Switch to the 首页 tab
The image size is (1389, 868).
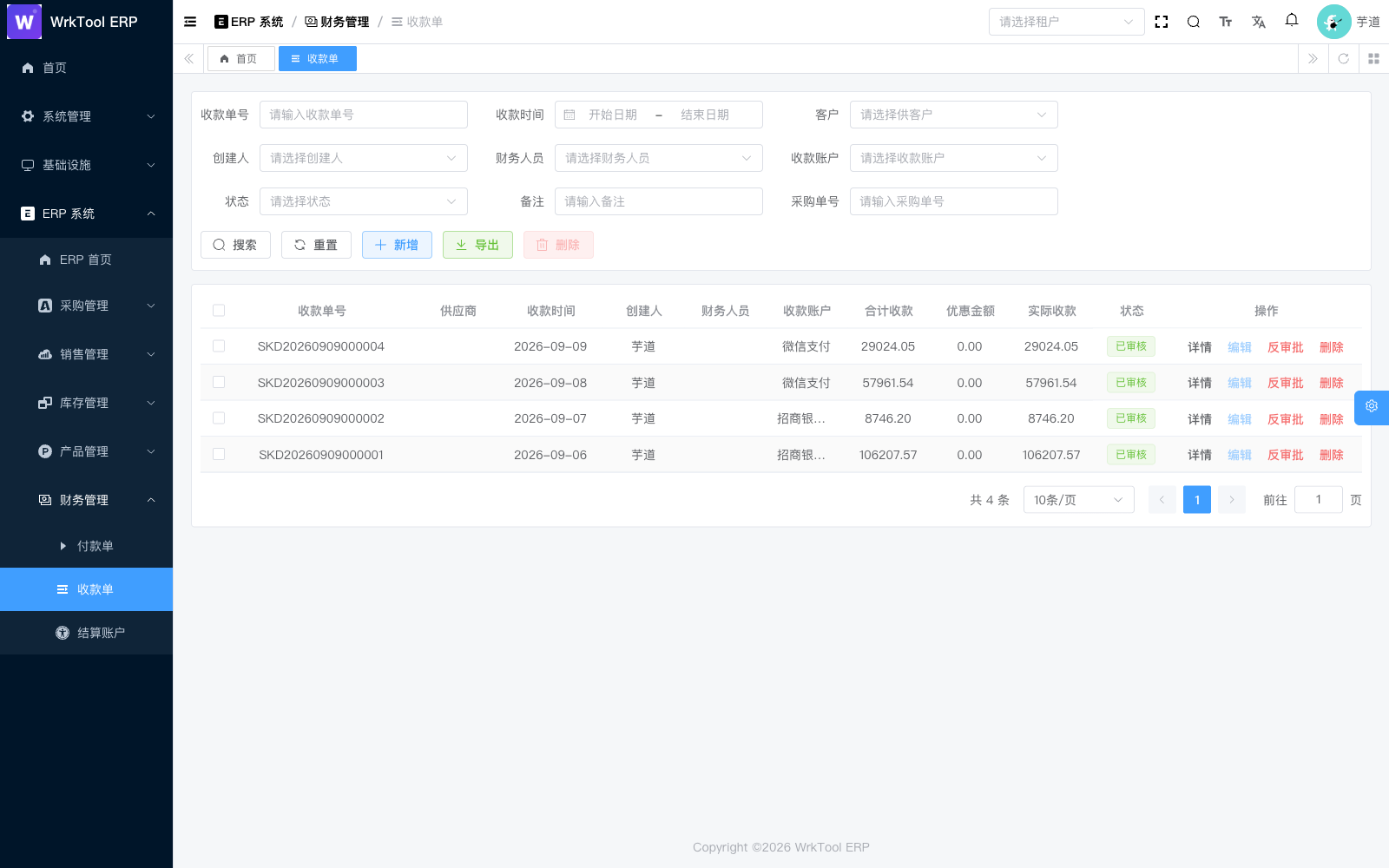point(240,59)
